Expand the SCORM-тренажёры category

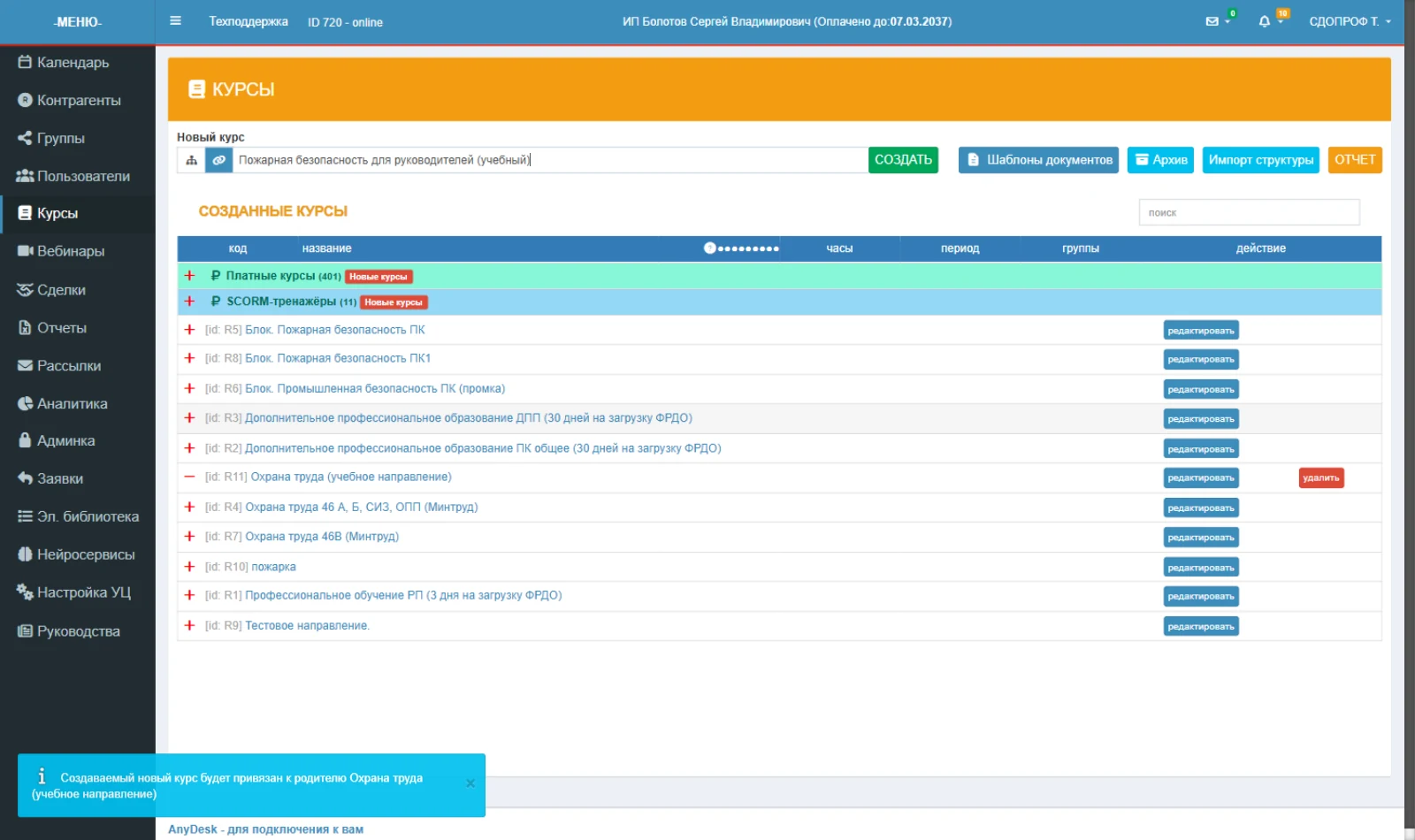tap(189, 302)
